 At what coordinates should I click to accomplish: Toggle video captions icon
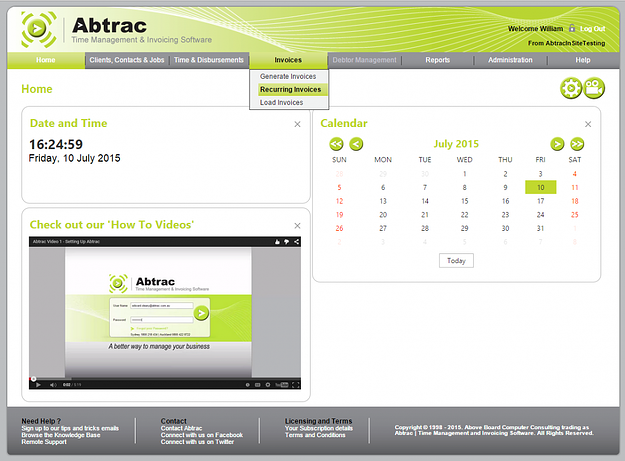point(258,384)
